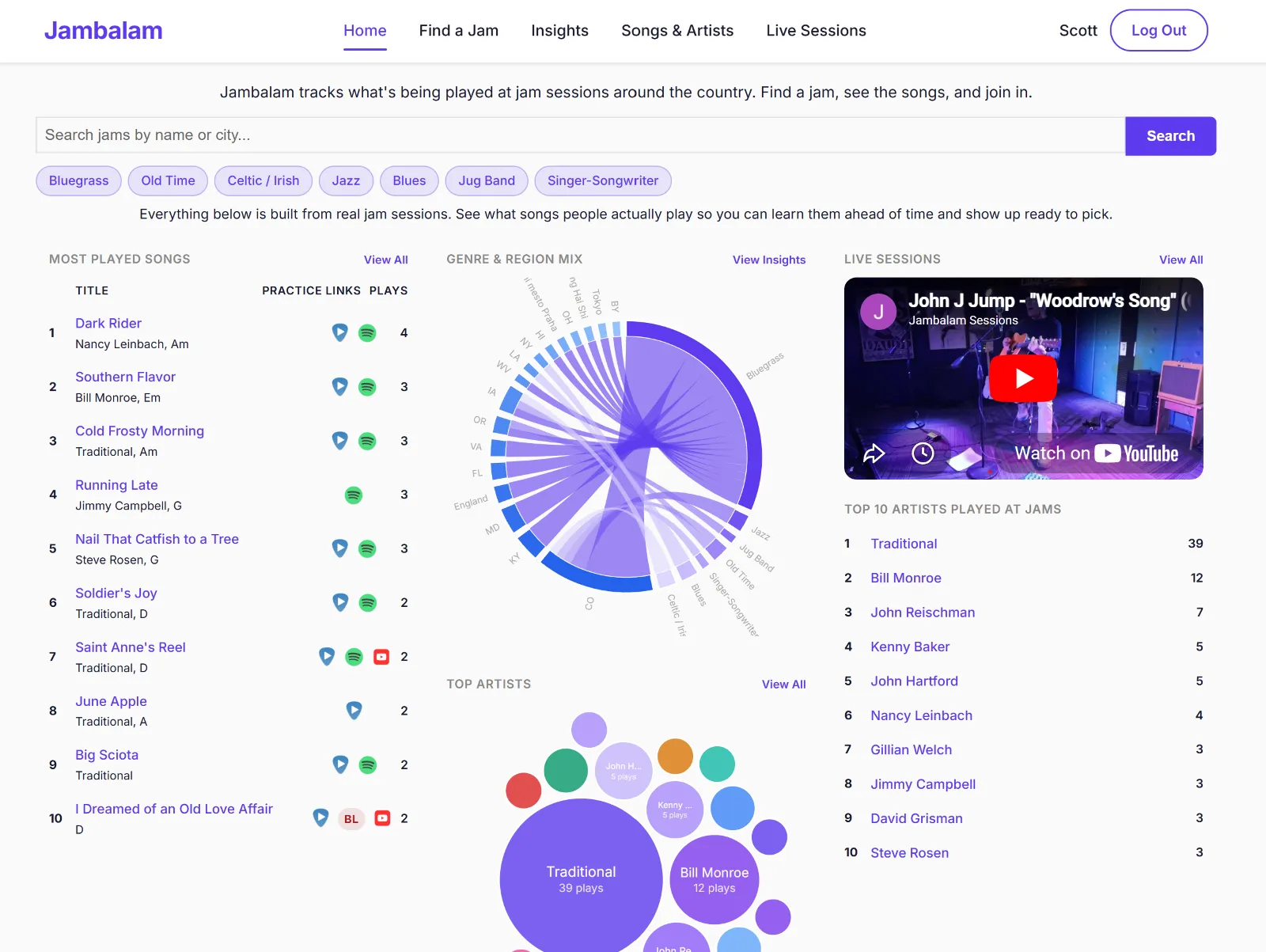Click Watch on YouTube label
The image size is (1266, 952).
pyautogui.click(x=1096, y=453)
